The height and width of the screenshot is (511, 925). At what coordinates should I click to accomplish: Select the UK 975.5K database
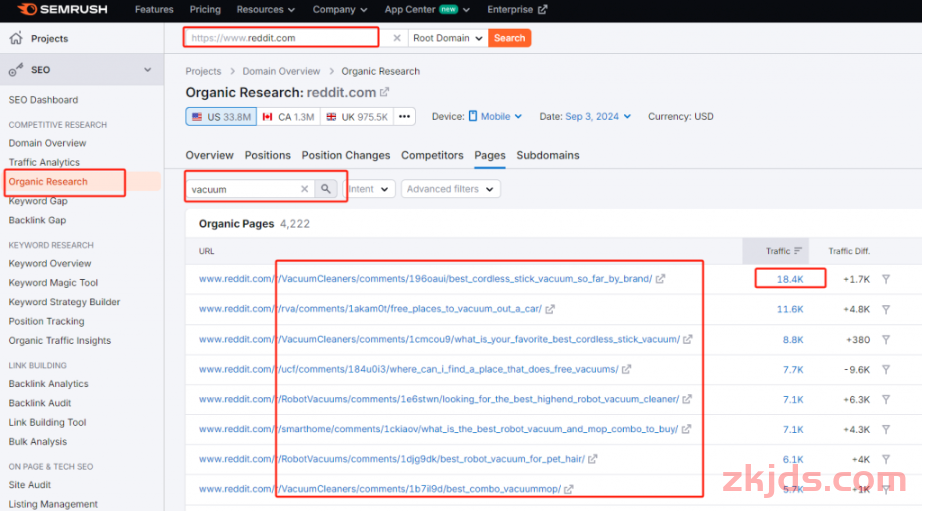pos(357,117)
